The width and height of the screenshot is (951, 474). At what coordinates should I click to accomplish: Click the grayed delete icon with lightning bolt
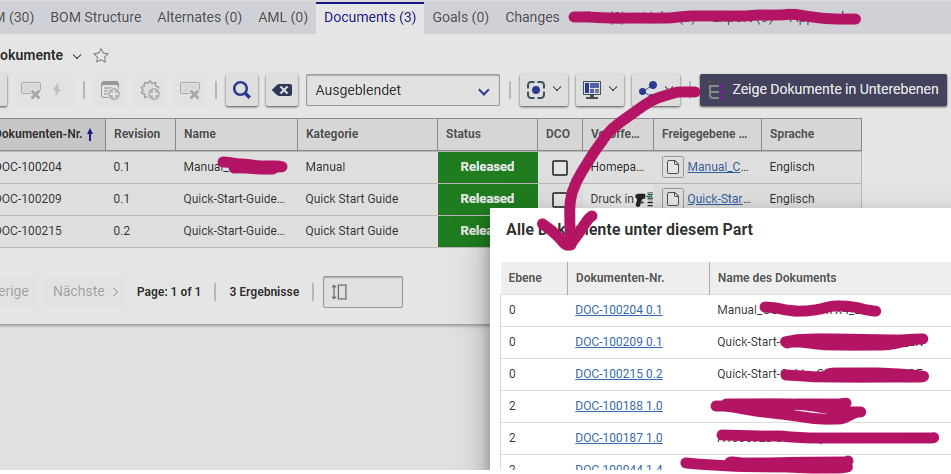41,90
